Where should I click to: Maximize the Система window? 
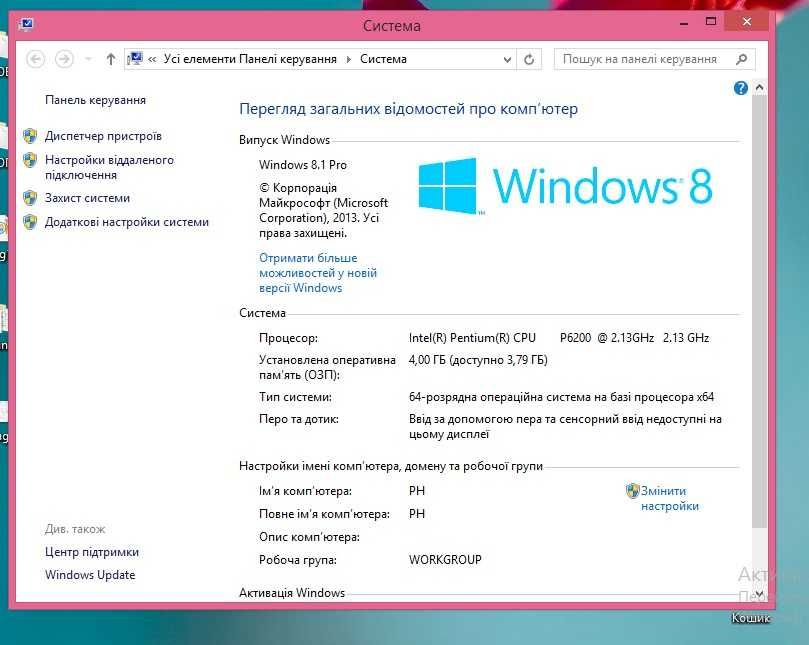(711, 22)
